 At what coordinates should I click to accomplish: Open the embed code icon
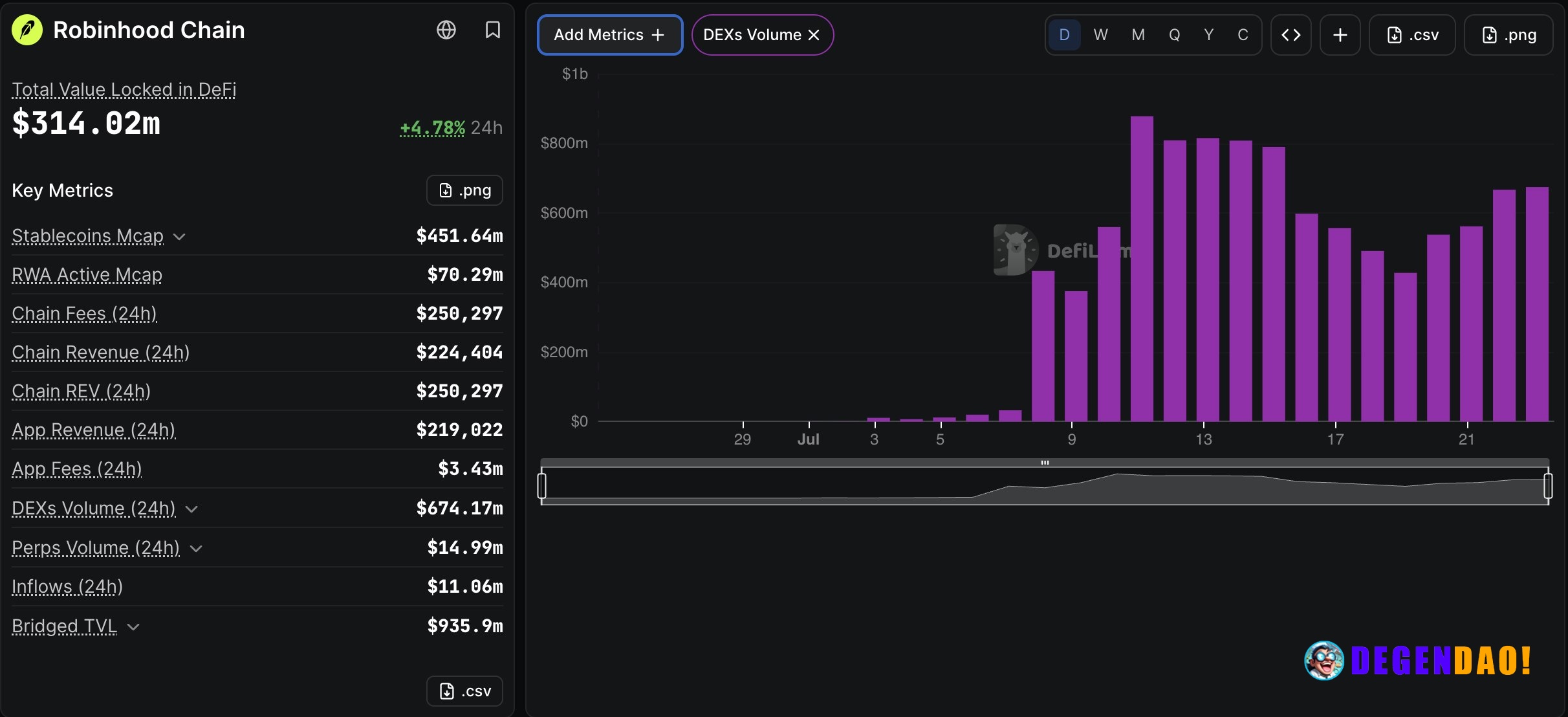(x=1291, y=35)
